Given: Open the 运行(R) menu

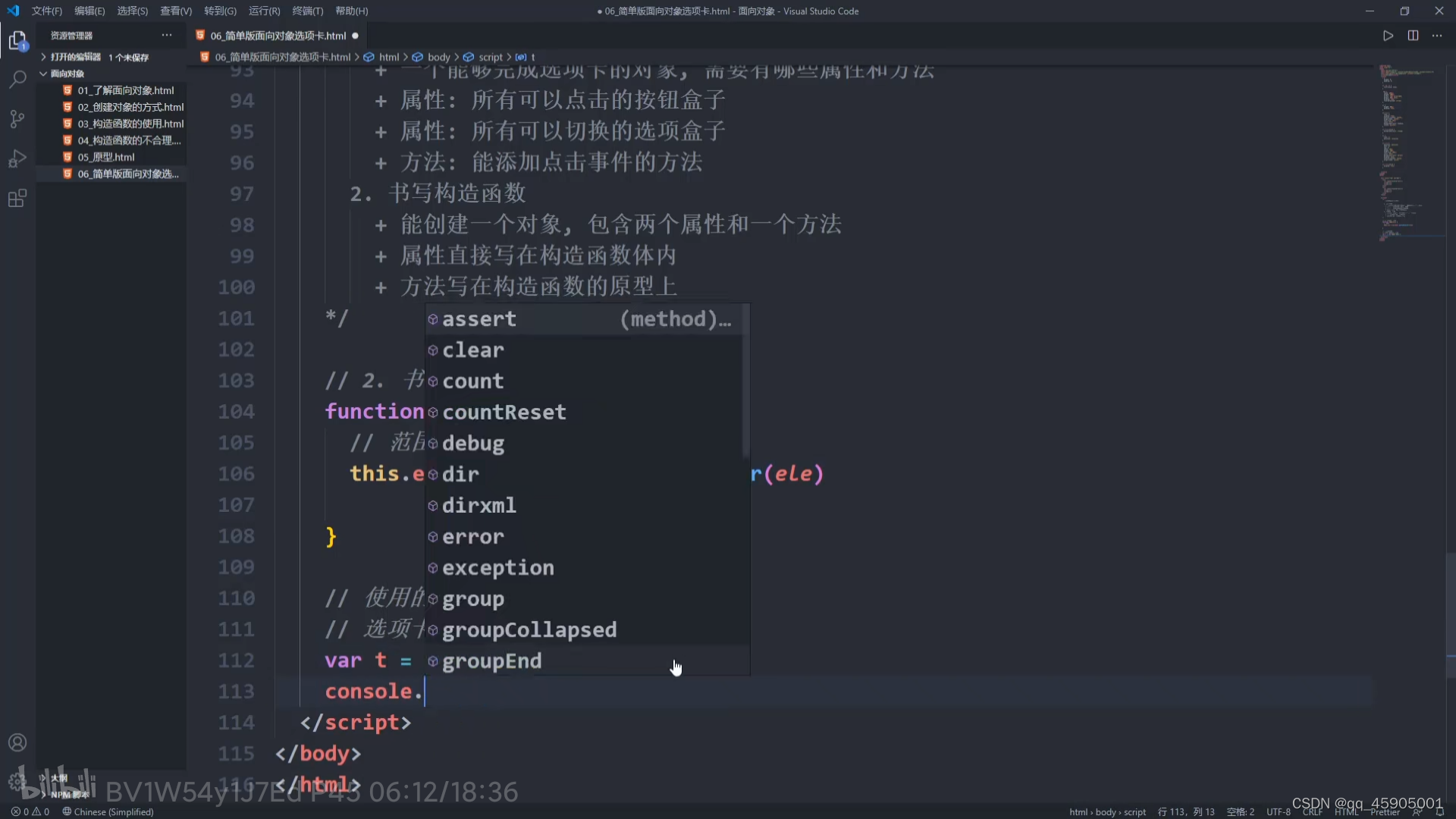Looking at the screenshot, I should (x=264, y=11).
